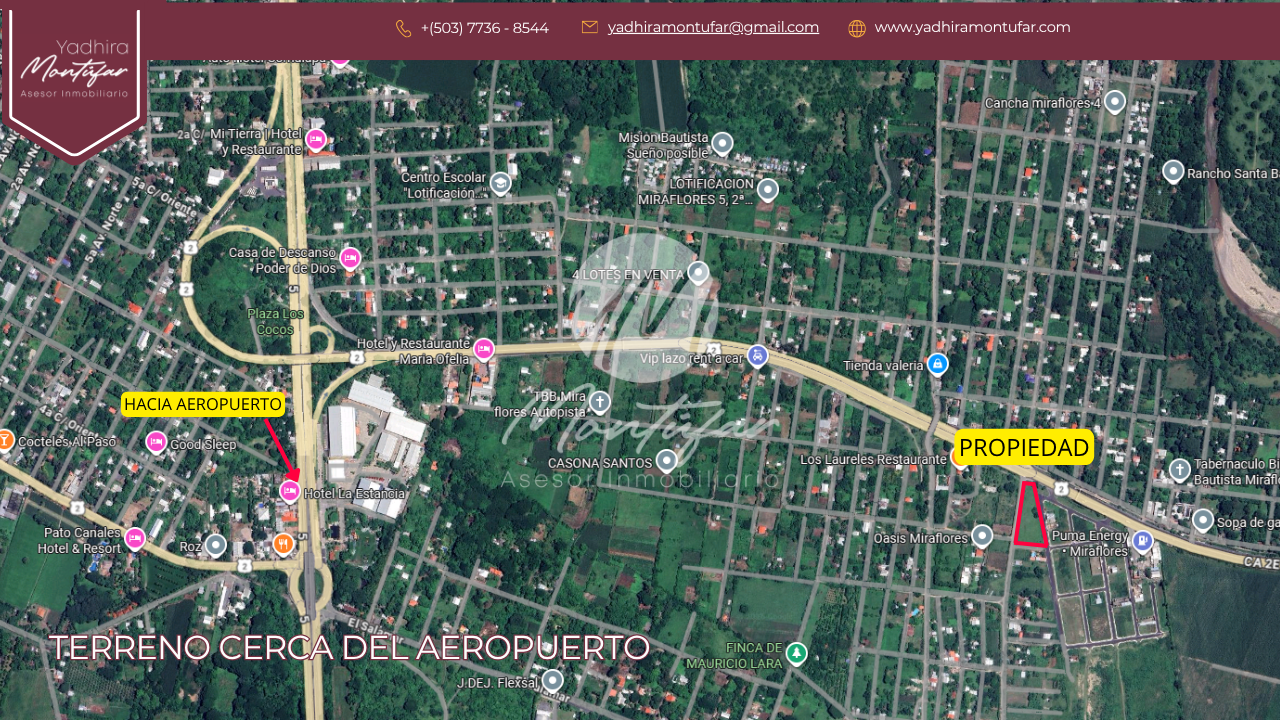Click the Tabernaculo Bautista church pin

pyautogui.click(x=1180, y=470)
